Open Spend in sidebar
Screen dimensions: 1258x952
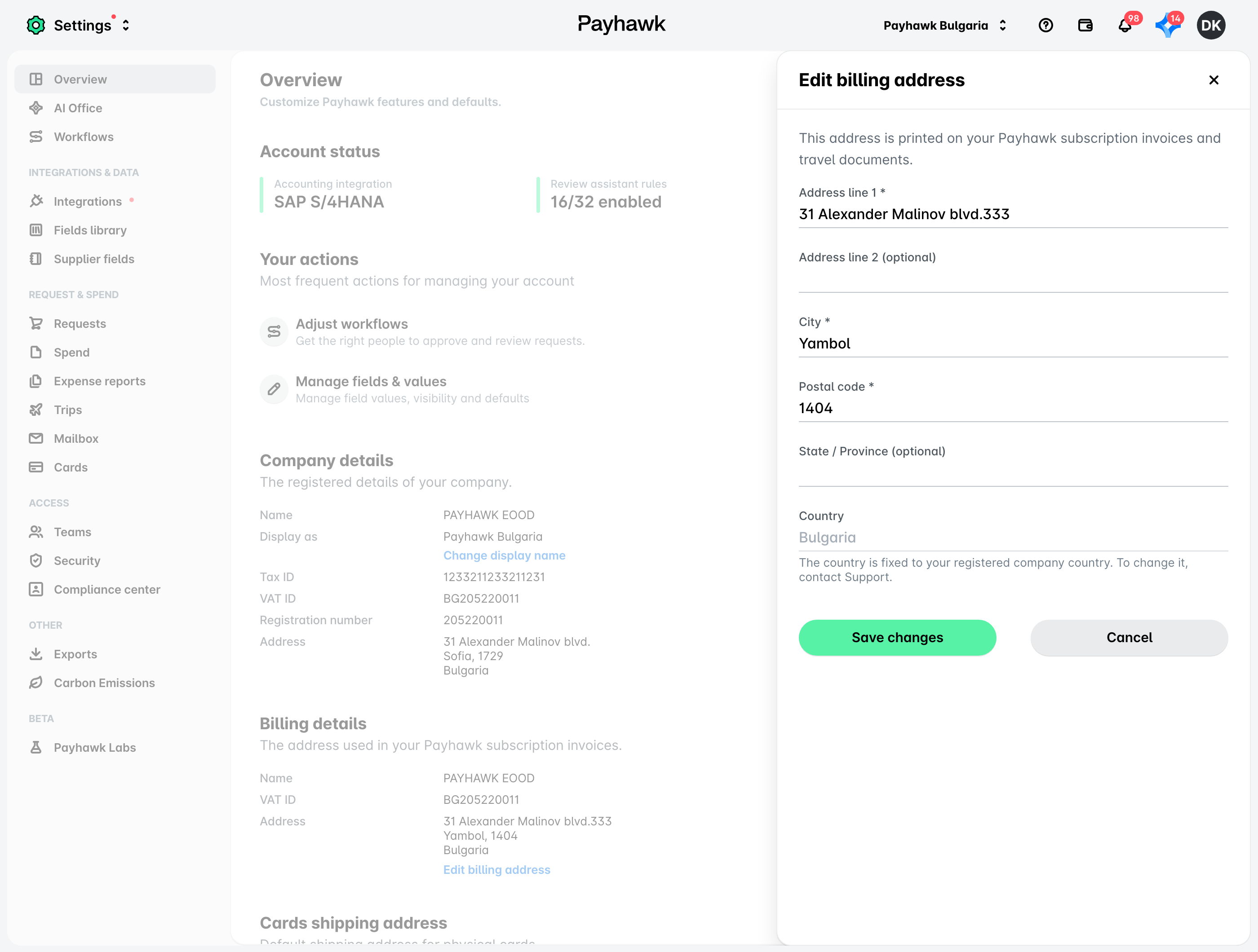[115, 353]
